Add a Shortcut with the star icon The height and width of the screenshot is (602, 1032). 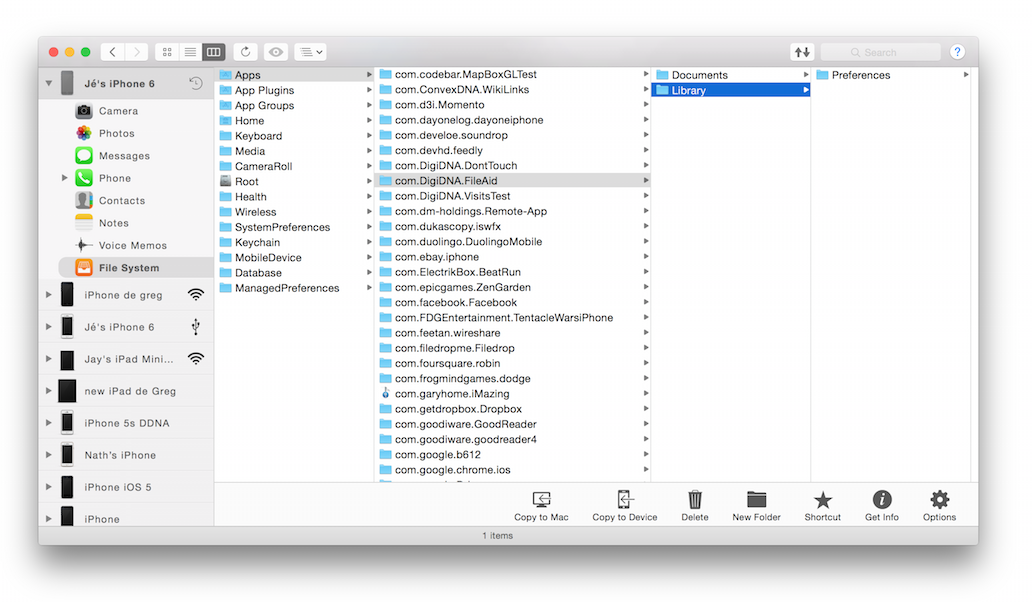[823, 500]
